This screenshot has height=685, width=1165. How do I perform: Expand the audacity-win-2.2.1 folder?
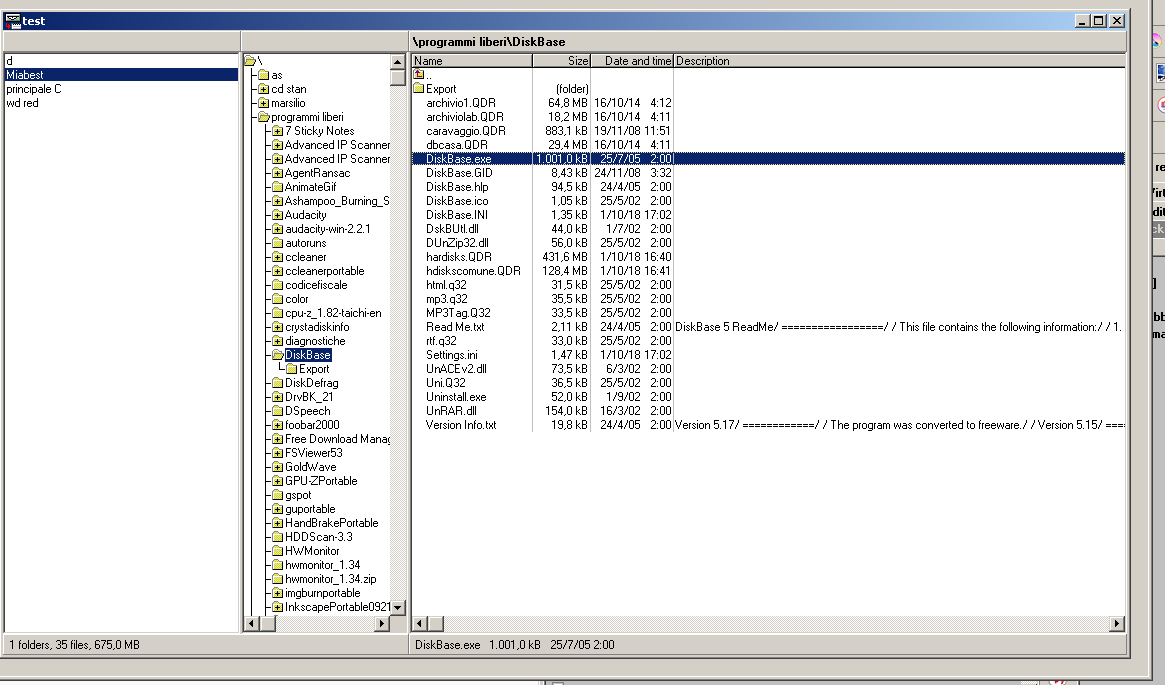[x=278, y=230]
